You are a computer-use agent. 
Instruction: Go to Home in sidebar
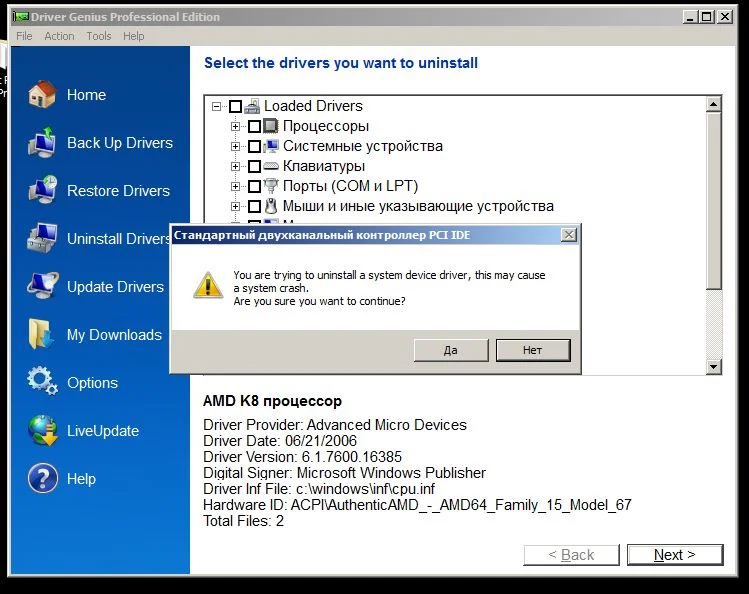point(86,95)
